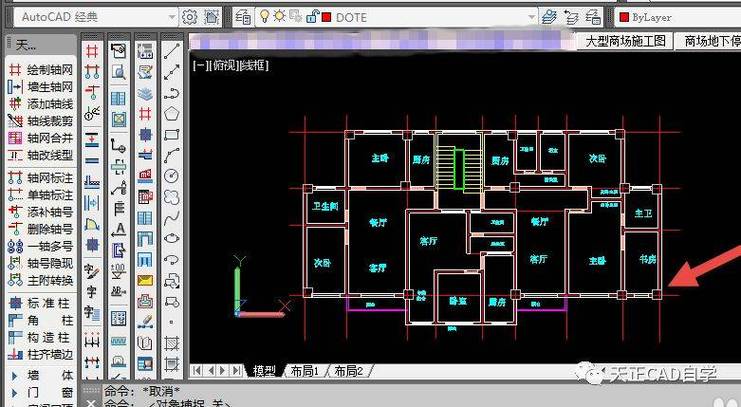Select the Elliptical Arc tool
The width and height of the screenshot is (741, 407).
[x=172, y=260]
